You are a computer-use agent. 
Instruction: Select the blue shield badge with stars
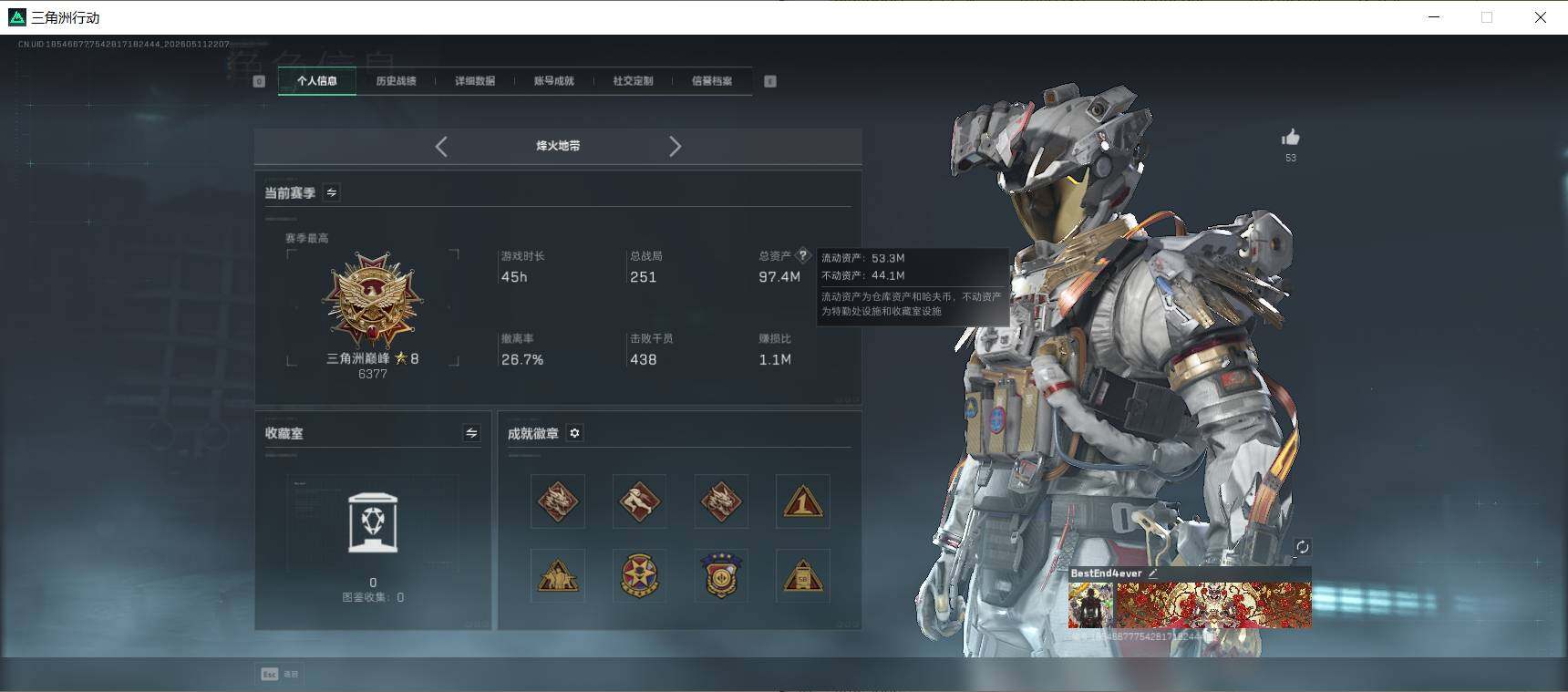721,575
